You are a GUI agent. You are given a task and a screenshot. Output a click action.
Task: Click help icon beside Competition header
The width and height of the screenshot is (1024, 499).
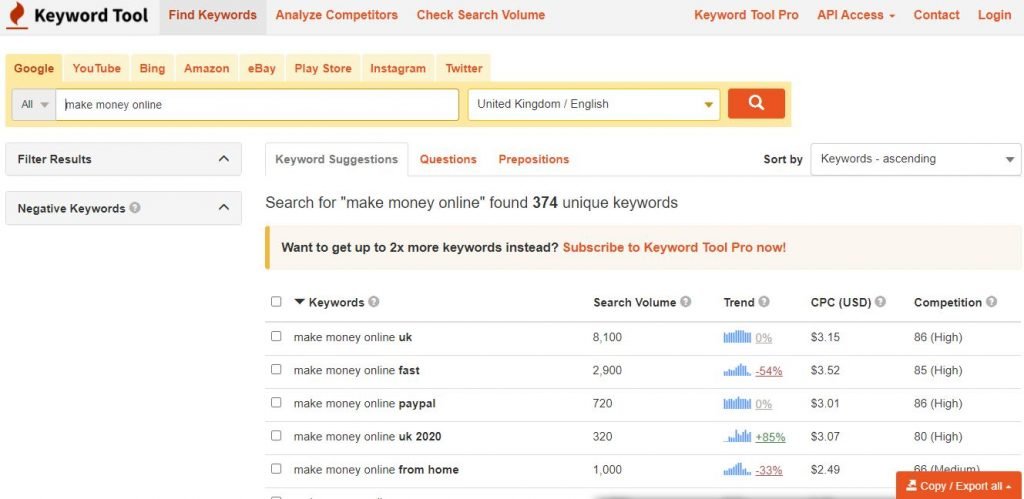click(991, 302)
